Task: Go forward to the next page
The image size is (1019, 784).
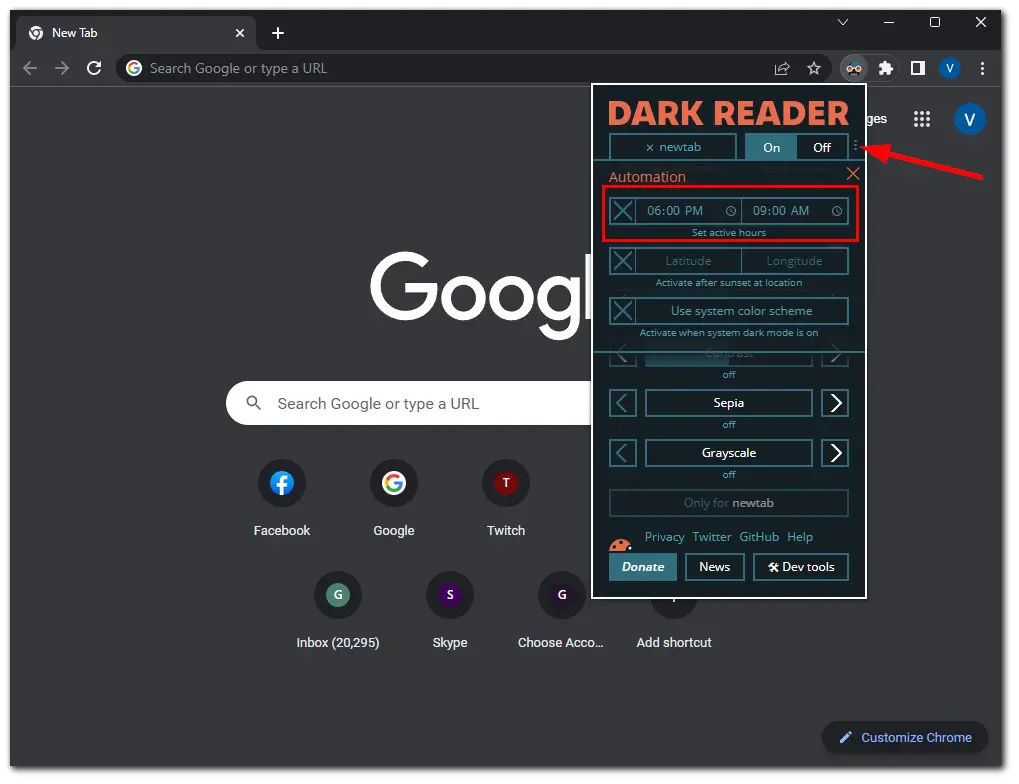Action: coord(62,68)
